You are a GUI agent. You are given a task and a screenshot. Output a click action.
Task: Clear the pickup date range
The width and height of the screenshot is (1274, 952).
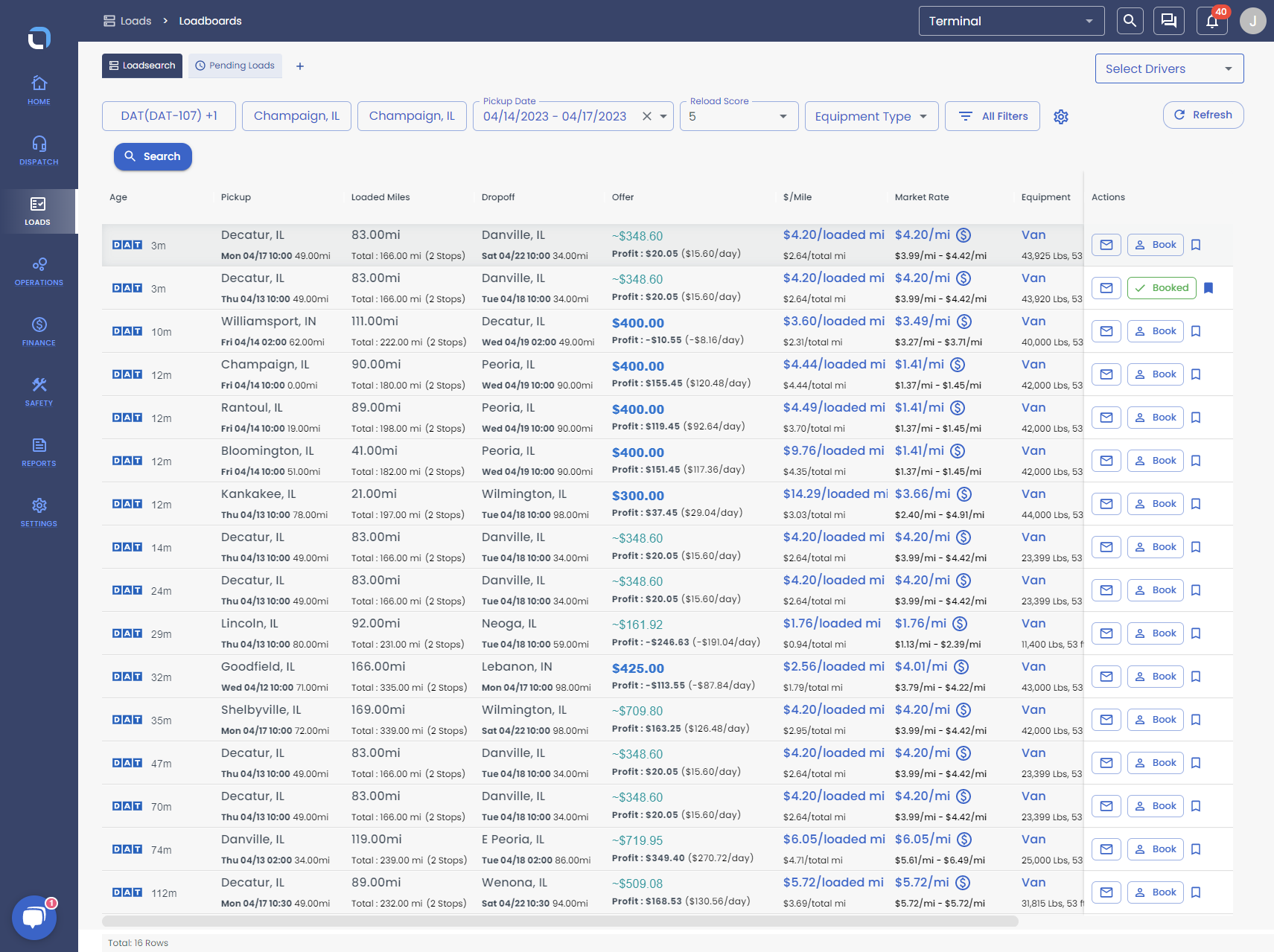pos(647,116)
